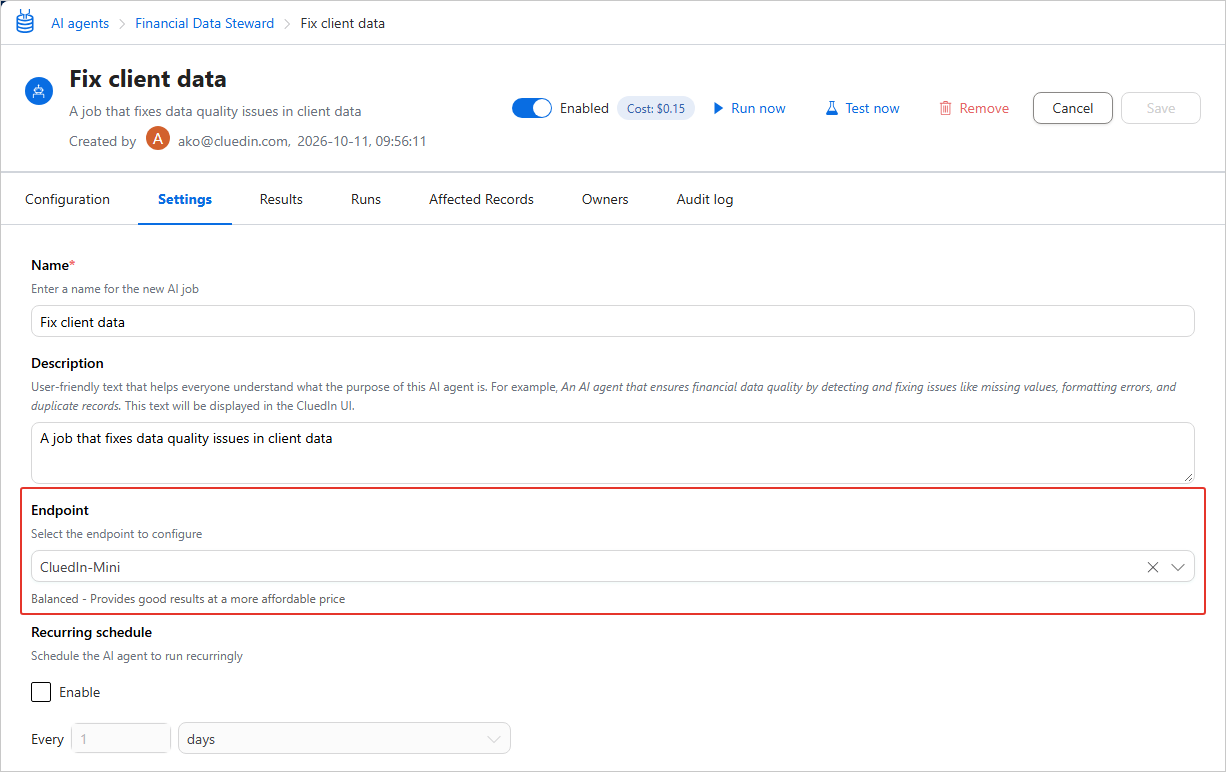Check the recurring schedule Enable checkbox

pos(41,692)
